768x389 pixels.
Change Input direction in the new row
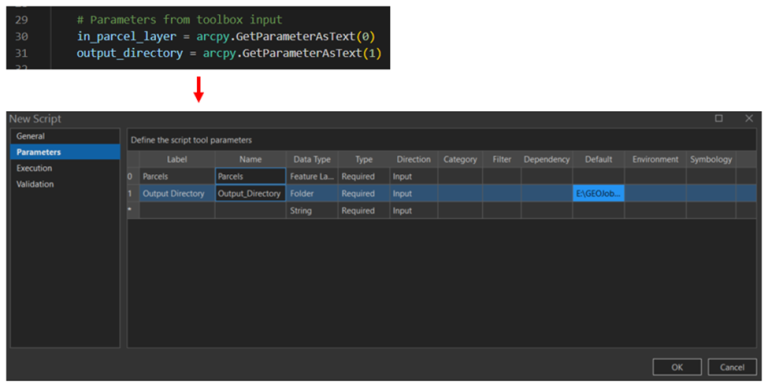(x=414, y=211)
